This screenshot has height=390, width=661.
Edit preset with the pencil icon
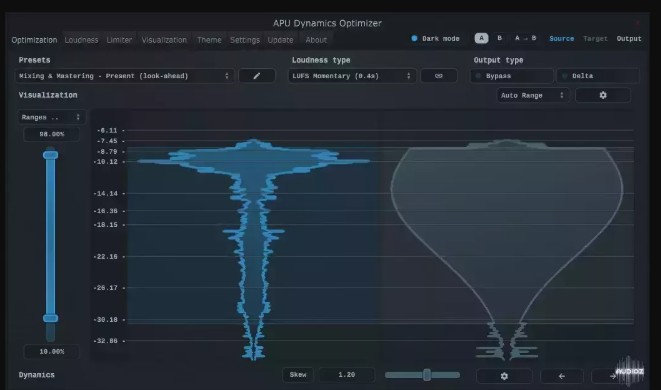(x=257, y=76)
